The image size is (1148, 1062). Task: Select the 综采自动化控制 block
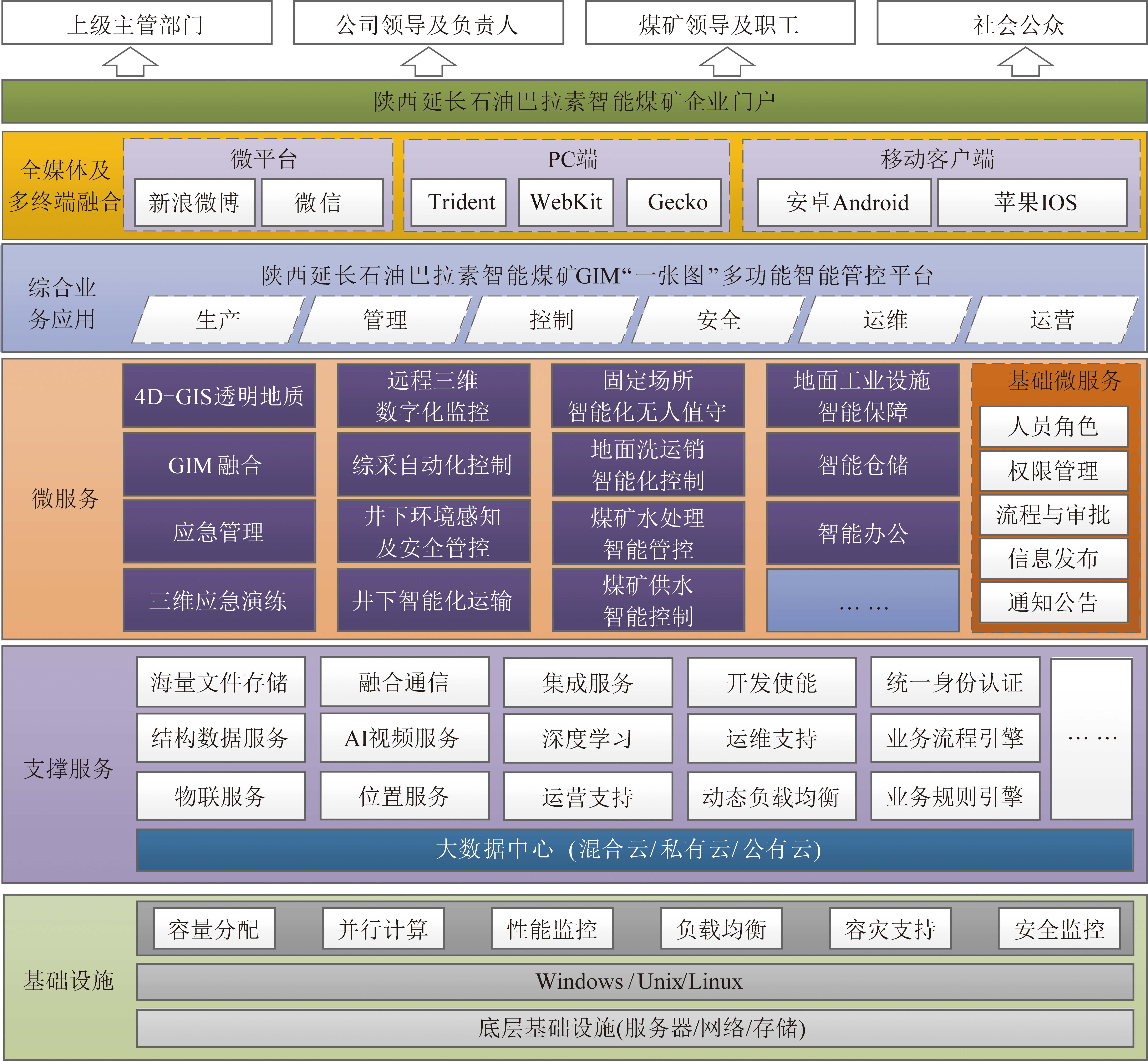pos(434,464)
